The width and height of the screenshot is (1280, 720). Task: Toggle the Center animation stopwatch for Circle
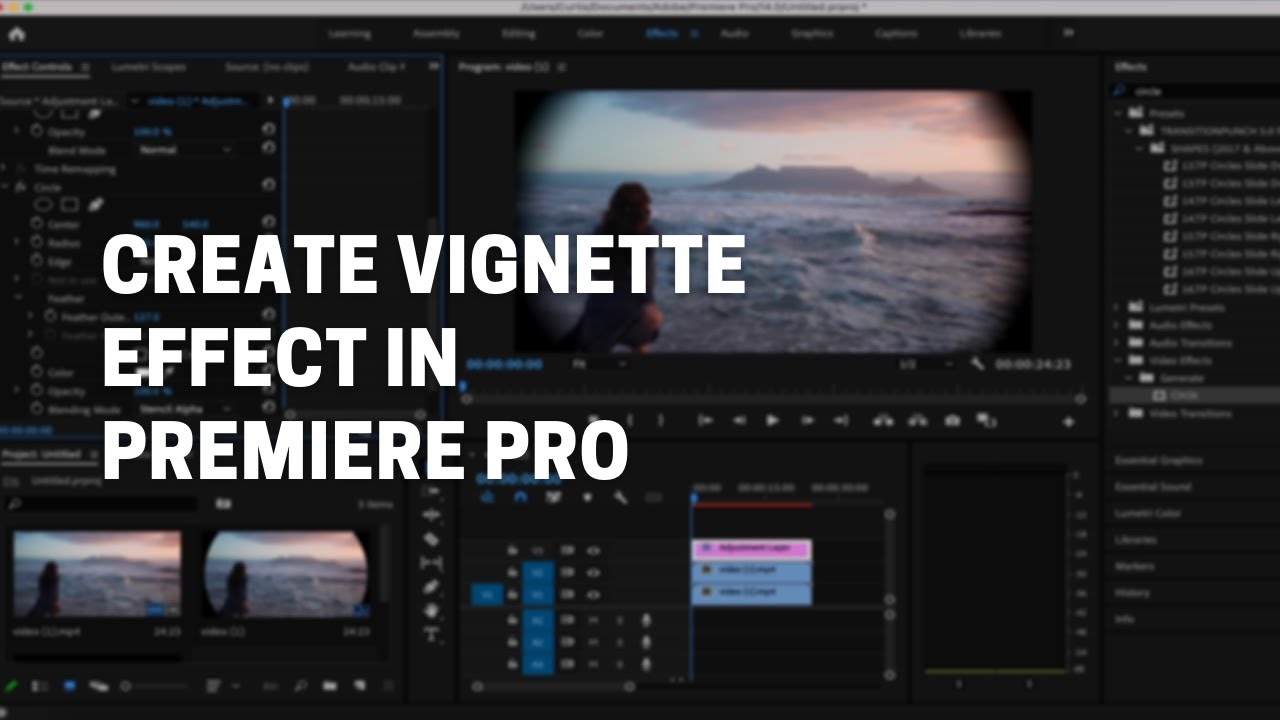[x=38, y=223]
